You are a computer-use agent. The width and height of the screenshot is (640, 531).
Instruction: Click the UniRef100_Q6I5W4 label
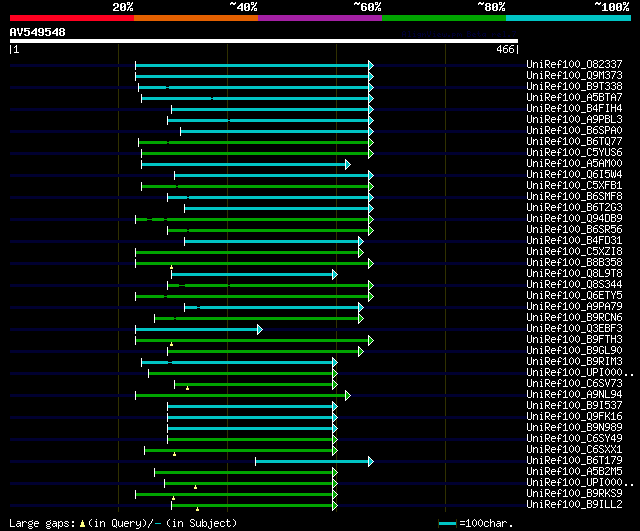tap(574, 175)
